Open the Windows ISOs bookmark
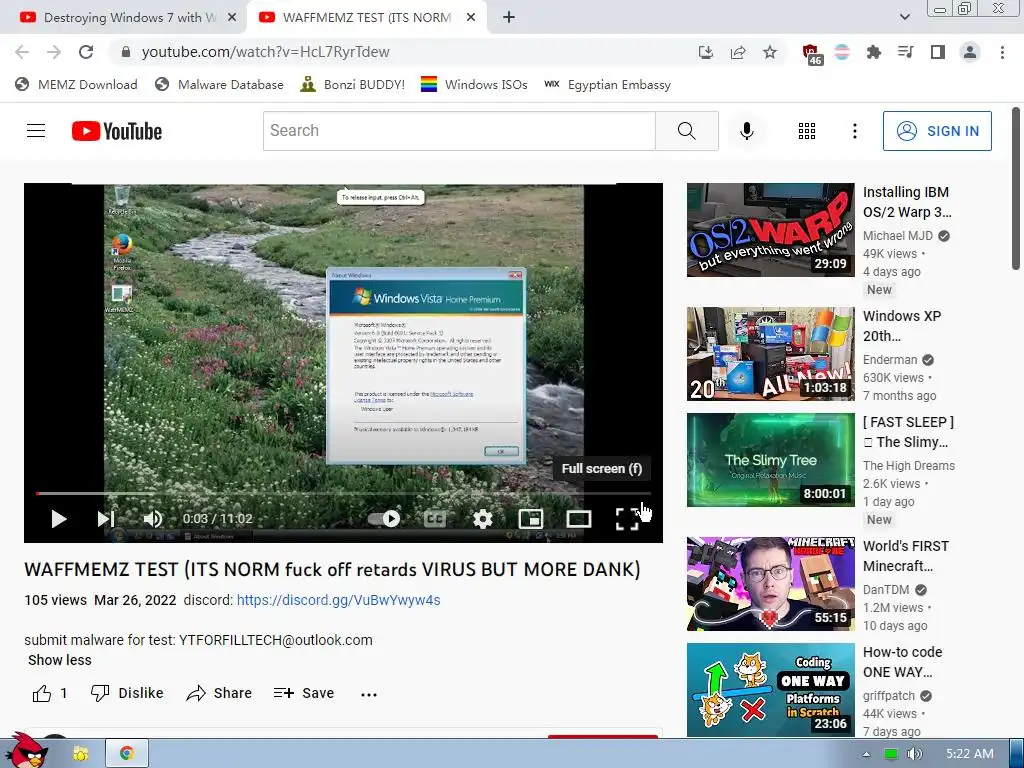The height and width of the screenshot is (768, 1024). pyautogui.click(x=474, y=85)
